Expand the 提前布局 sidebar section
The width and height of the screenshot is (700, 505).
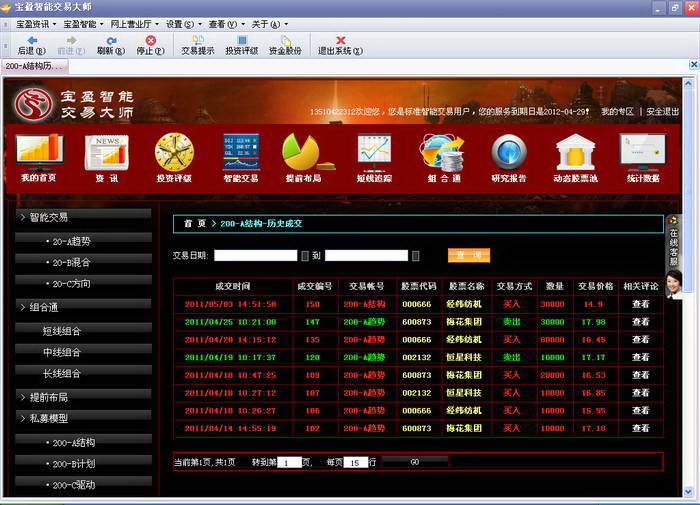83,397
